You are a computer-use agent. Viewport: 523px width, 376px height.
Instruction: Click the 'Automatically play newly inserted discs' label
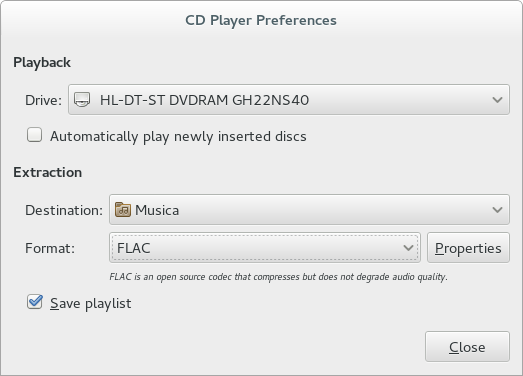point(178,136)
